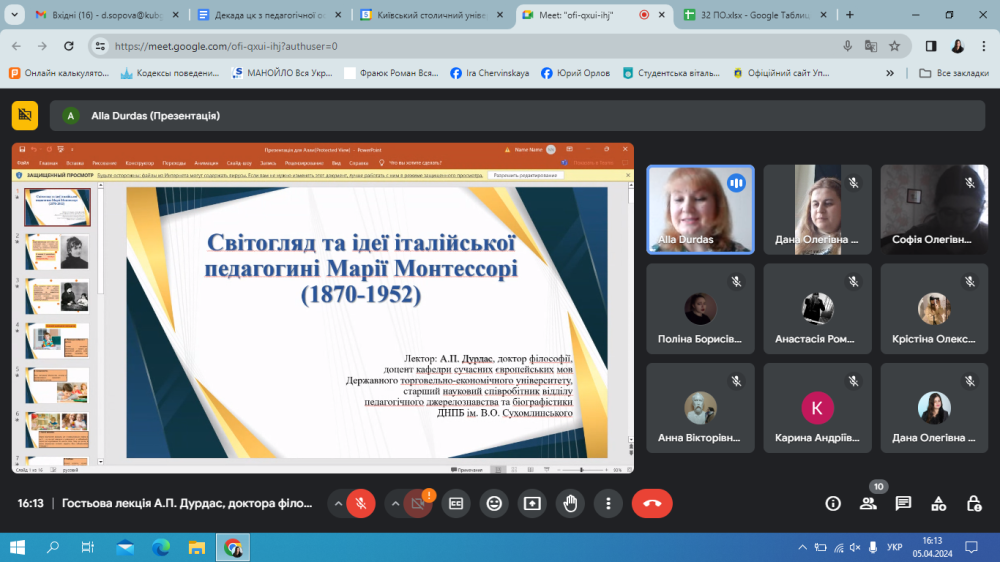Toggle closed captions button
The height and width of the screenshot is (562, 1000).
point(456,503)
